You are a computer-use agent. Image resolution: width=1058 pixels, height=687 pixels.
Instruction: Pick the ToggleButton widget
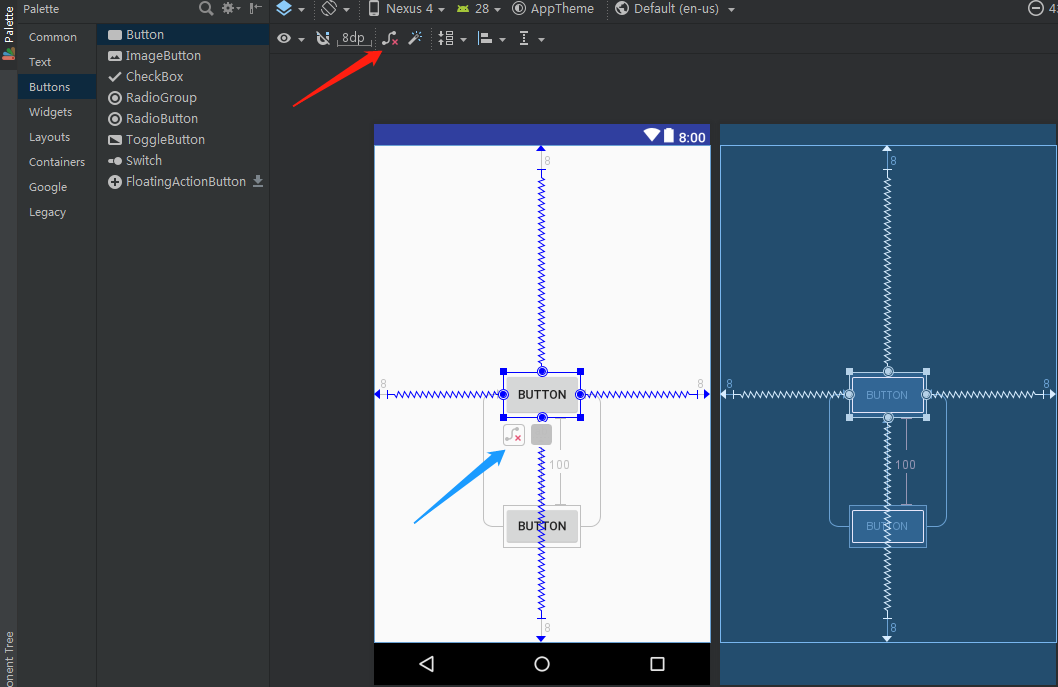click(183, 139)
